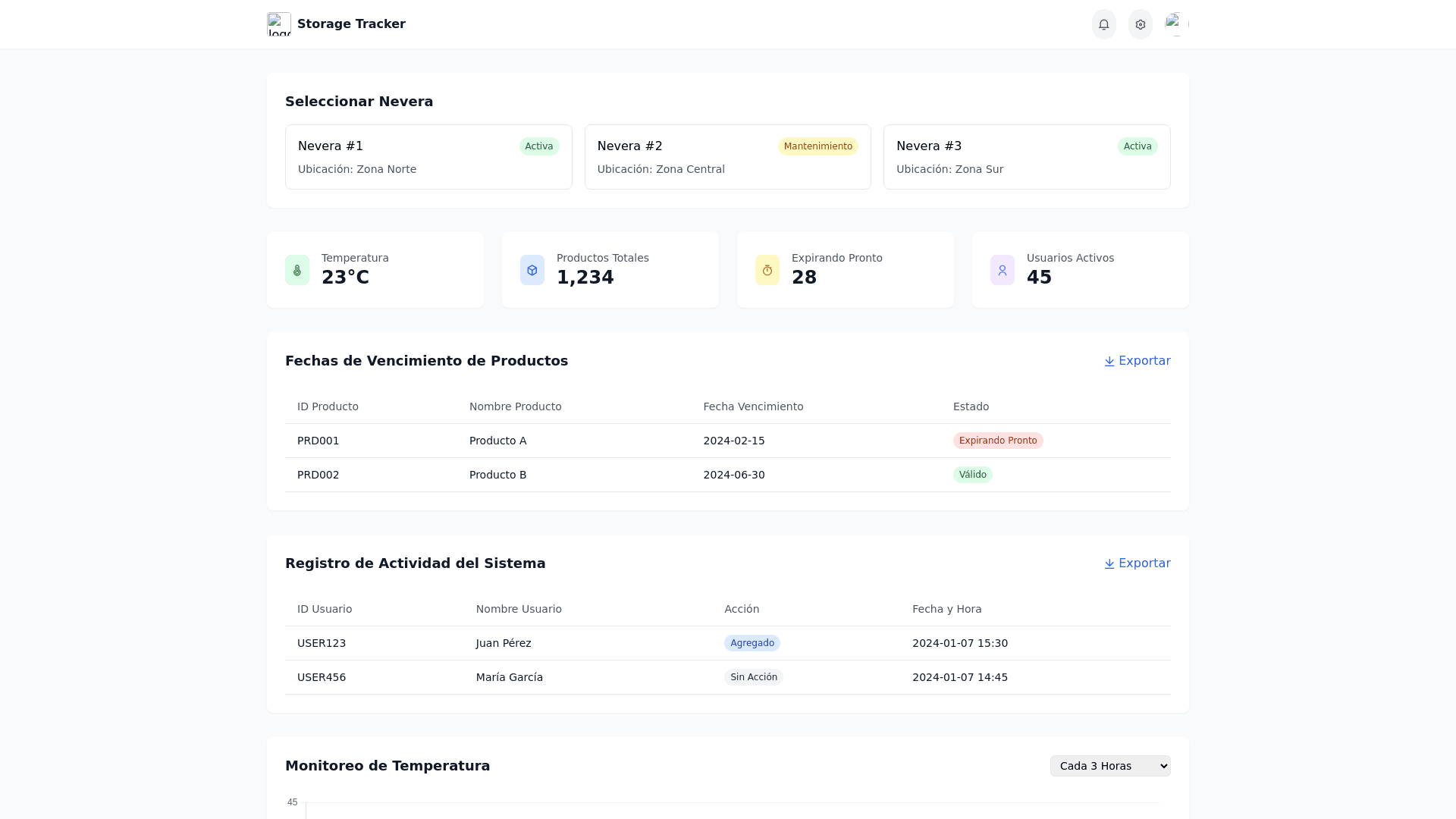Select the Nevera #2 maintenance card
The height and width of the screenshot is (819, 1456).
[727, 157]
